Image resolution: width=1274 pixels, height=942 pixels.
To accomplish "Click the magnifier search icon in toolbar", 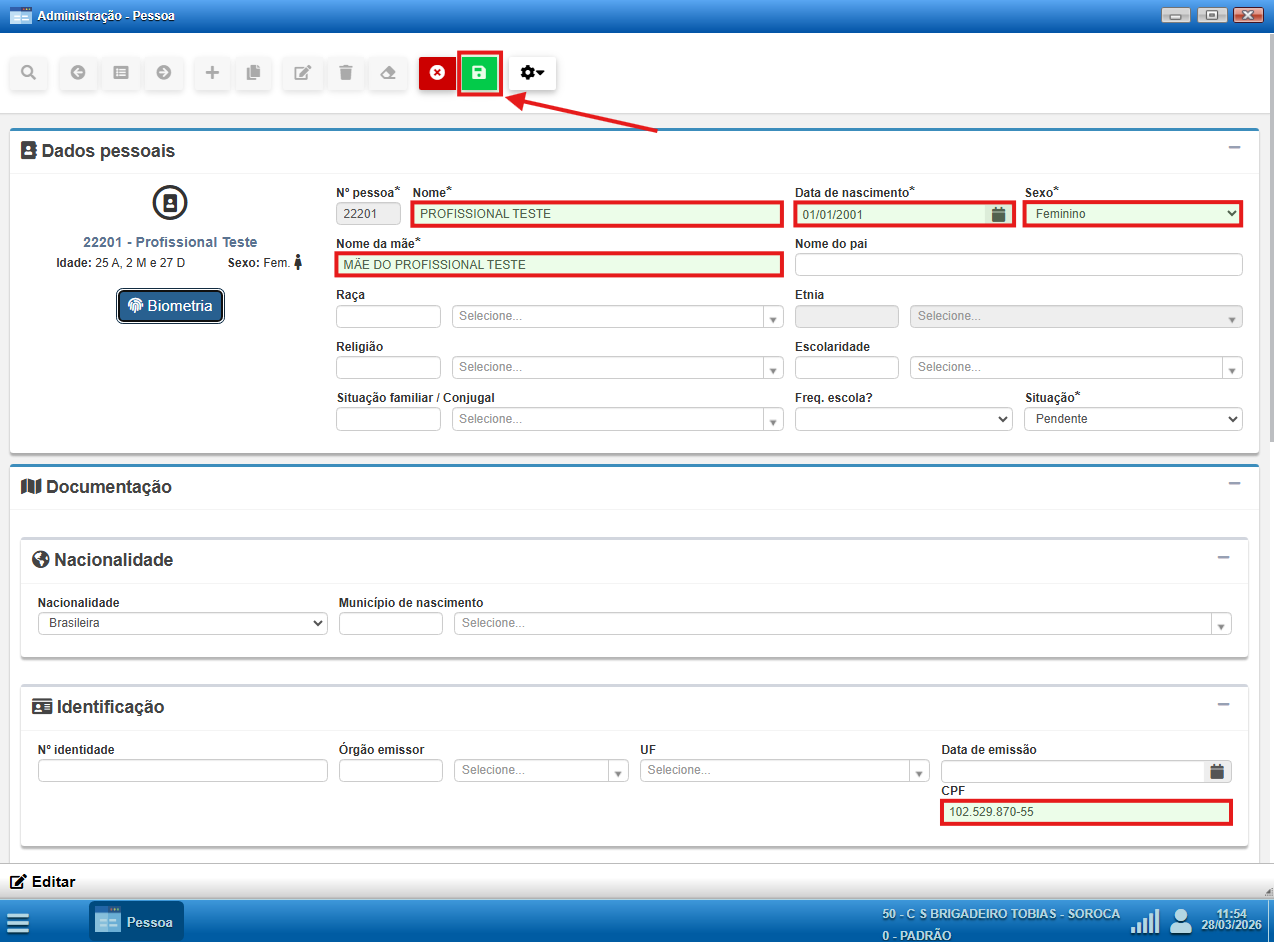I will (x=28, y=73).
